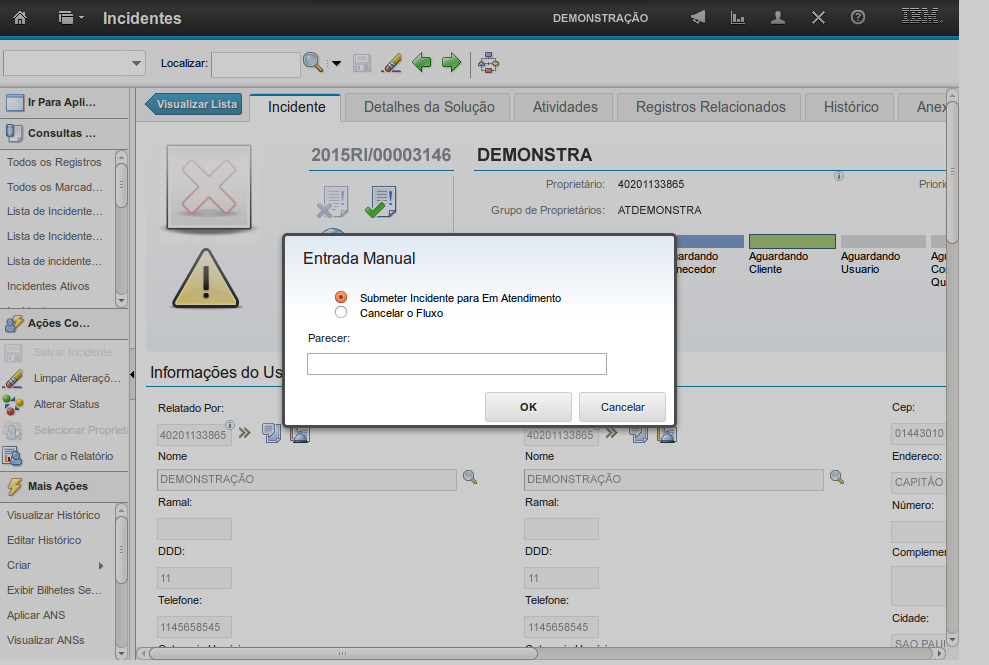The image size is (989, 665).
Task: Click the help question mark icon
Action: point(857,18)
